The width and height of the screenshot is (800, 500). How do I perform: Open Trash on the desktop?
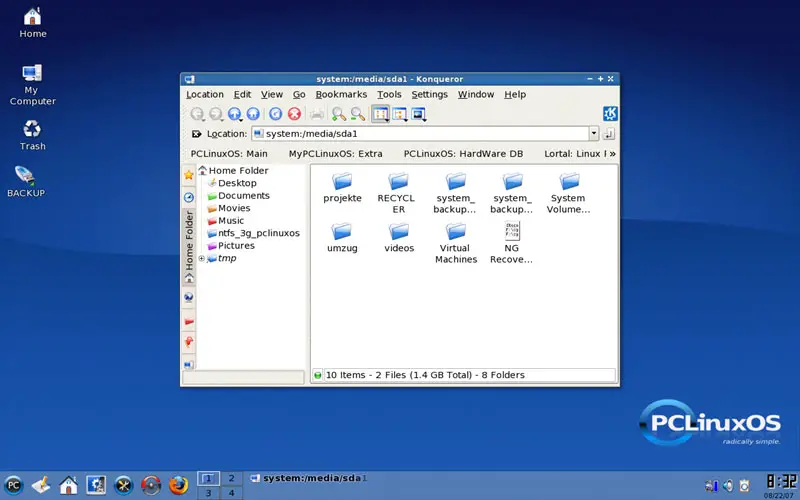point(32,135)
